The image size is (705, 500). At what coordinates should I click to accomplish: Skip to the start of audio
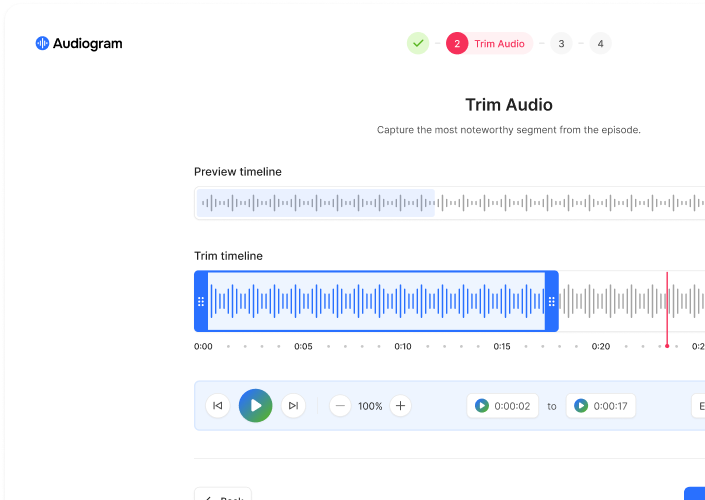(x=217, y=406)
